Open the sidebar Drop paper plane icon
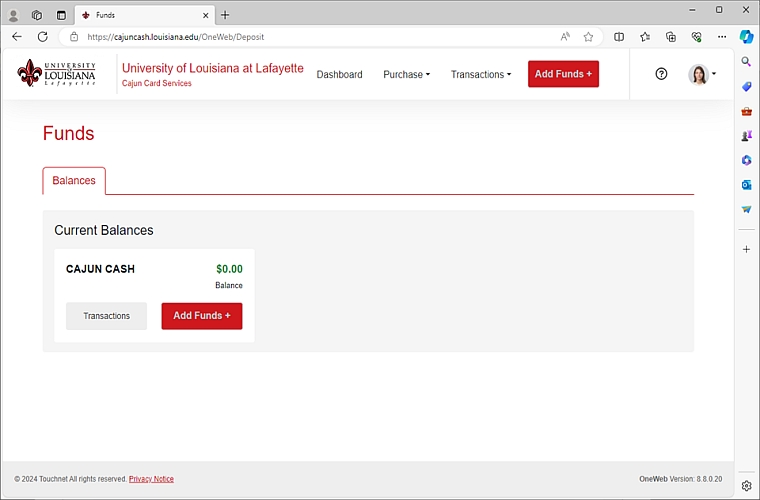The width and height of the screenshot is (760, 500). (x=746, y=209)
